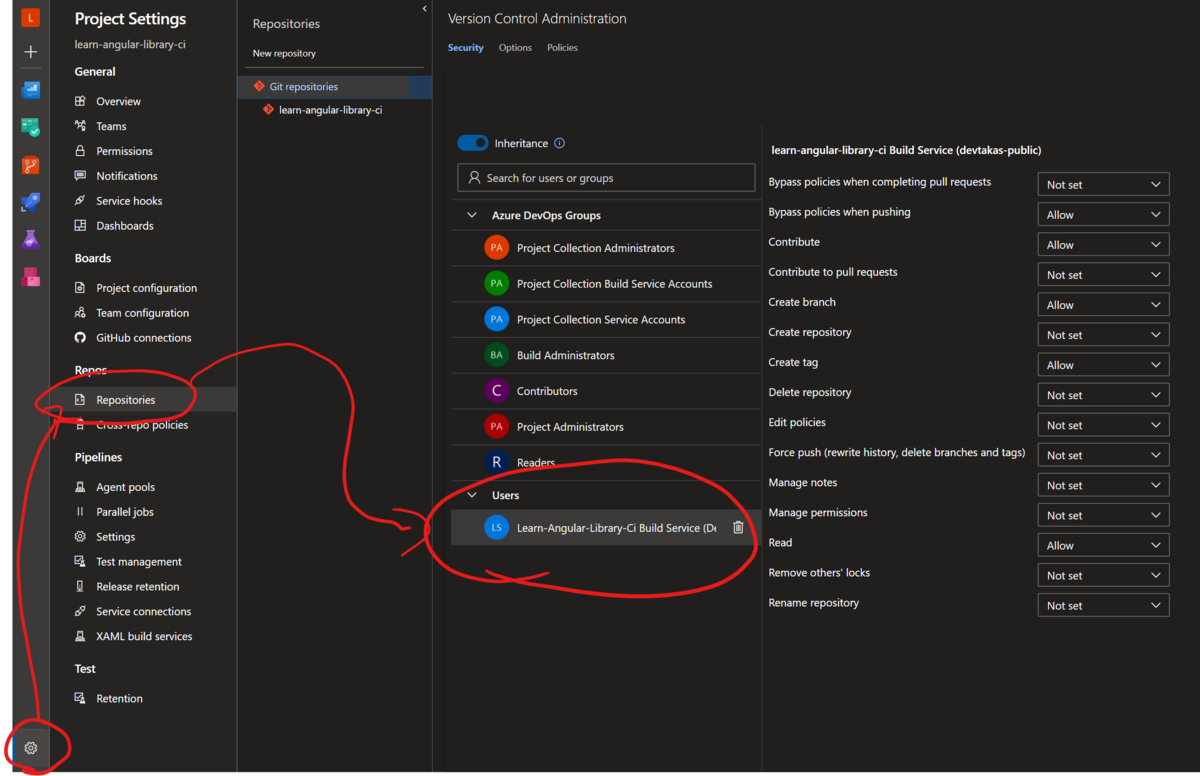Open Test management settings
This screenshot has height=776, width=1200.
139,562
